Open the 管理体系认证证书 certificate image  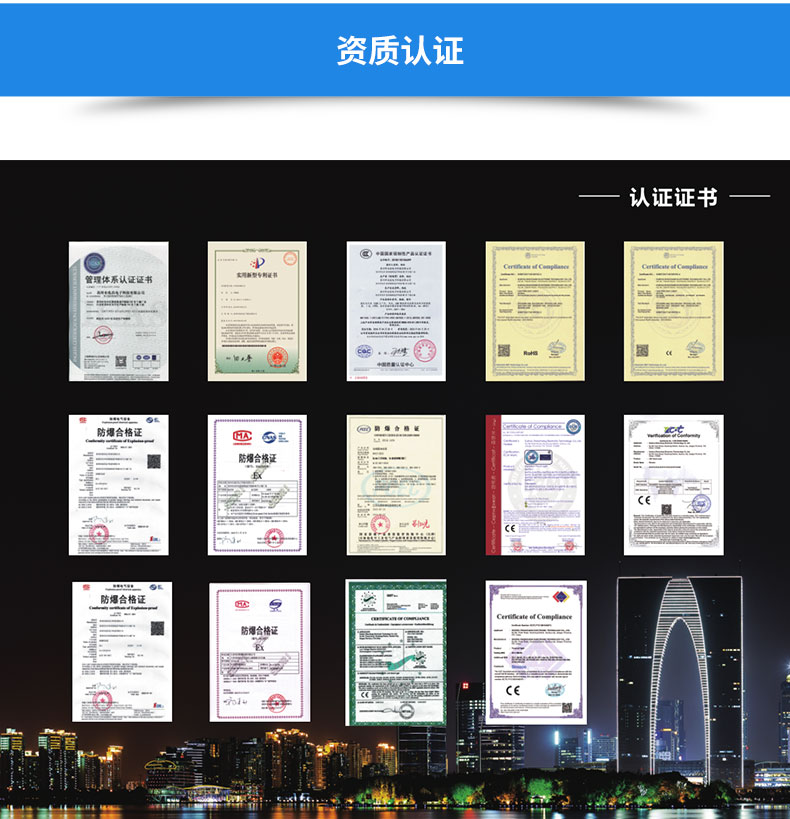tap(119, 311)
